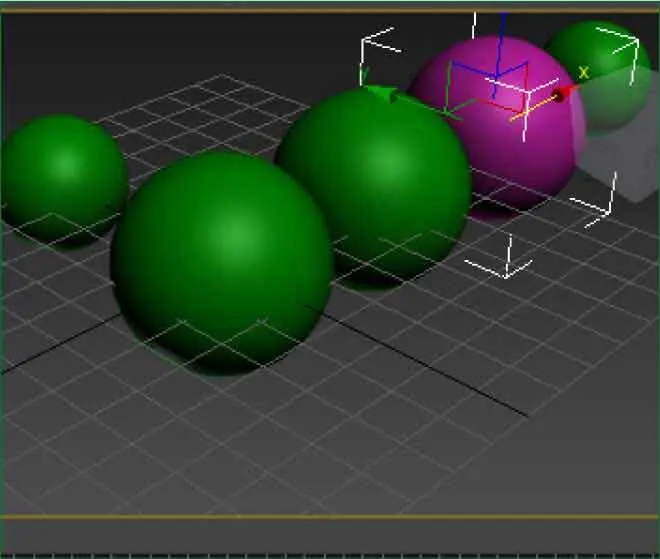The width and height of the screenshot is (660, 559).
Task: Click the bottom selection bracket below the magenta sphere
Action: click(507, 264)
